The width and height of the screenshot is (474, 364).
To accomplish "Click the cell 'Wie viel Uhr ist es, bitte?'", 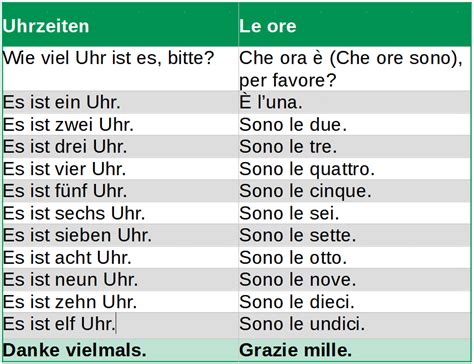I will pyautogui.click(x=120, y=68).
